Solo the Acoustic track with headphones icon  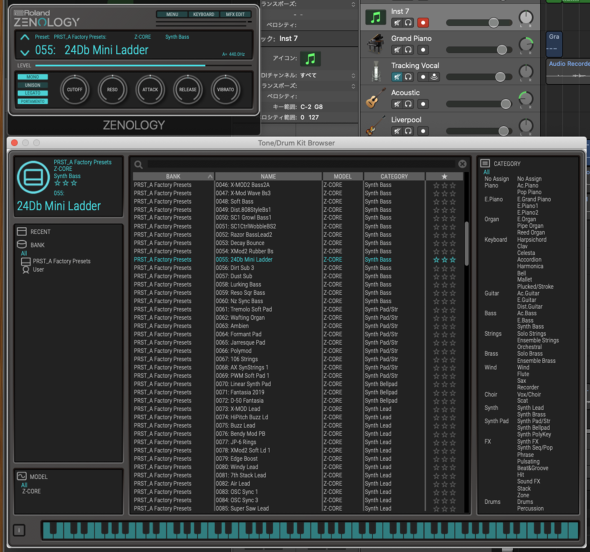(408, 104)
